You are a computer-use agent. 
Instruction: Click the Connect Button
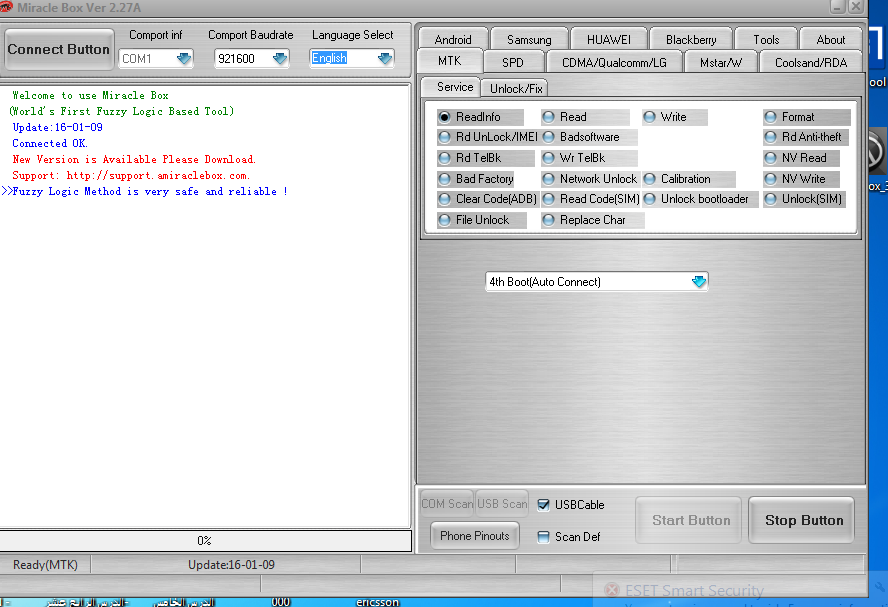[59, 49]
